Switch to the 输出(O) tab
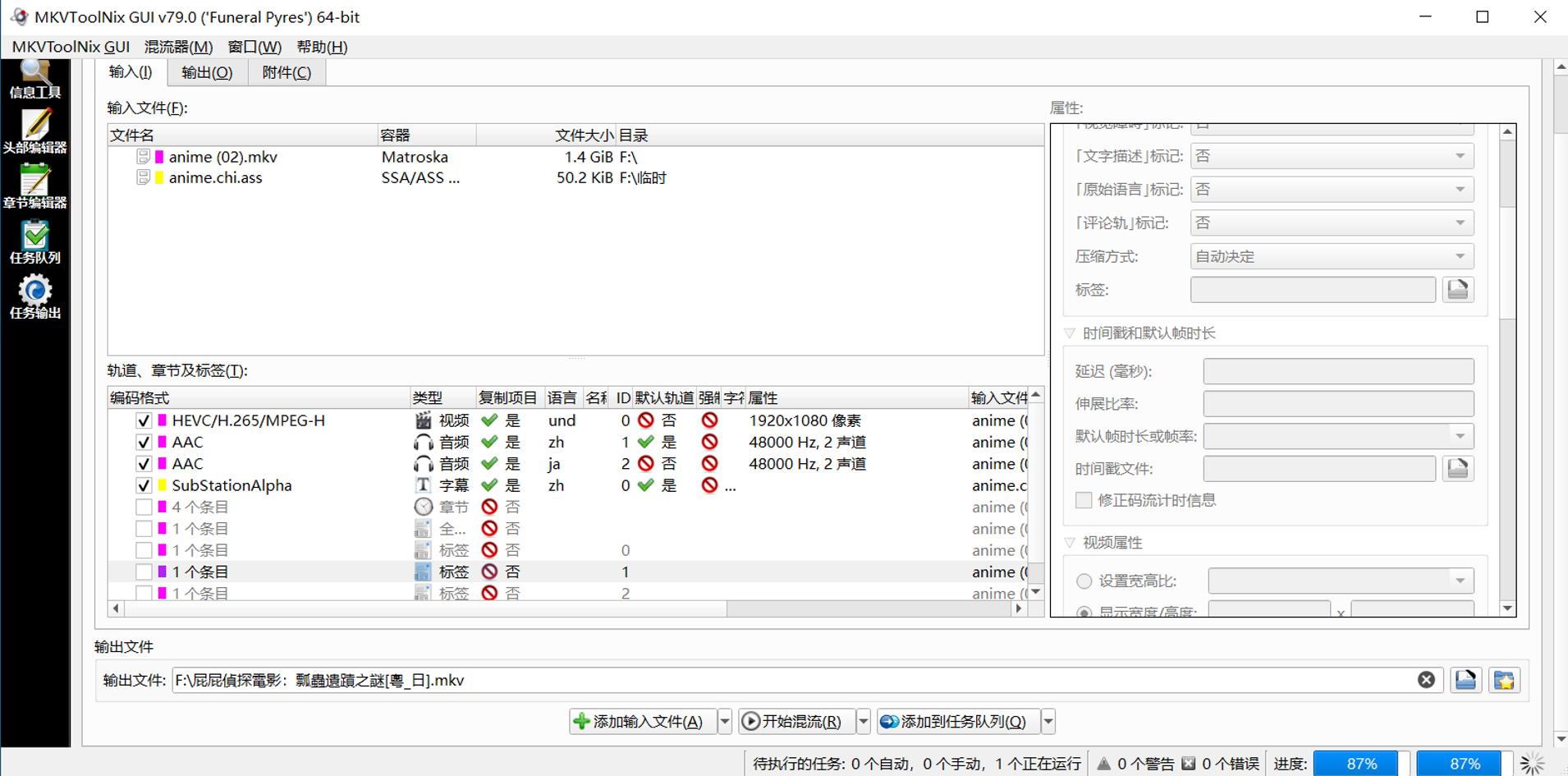 click(x=207, y=72)
